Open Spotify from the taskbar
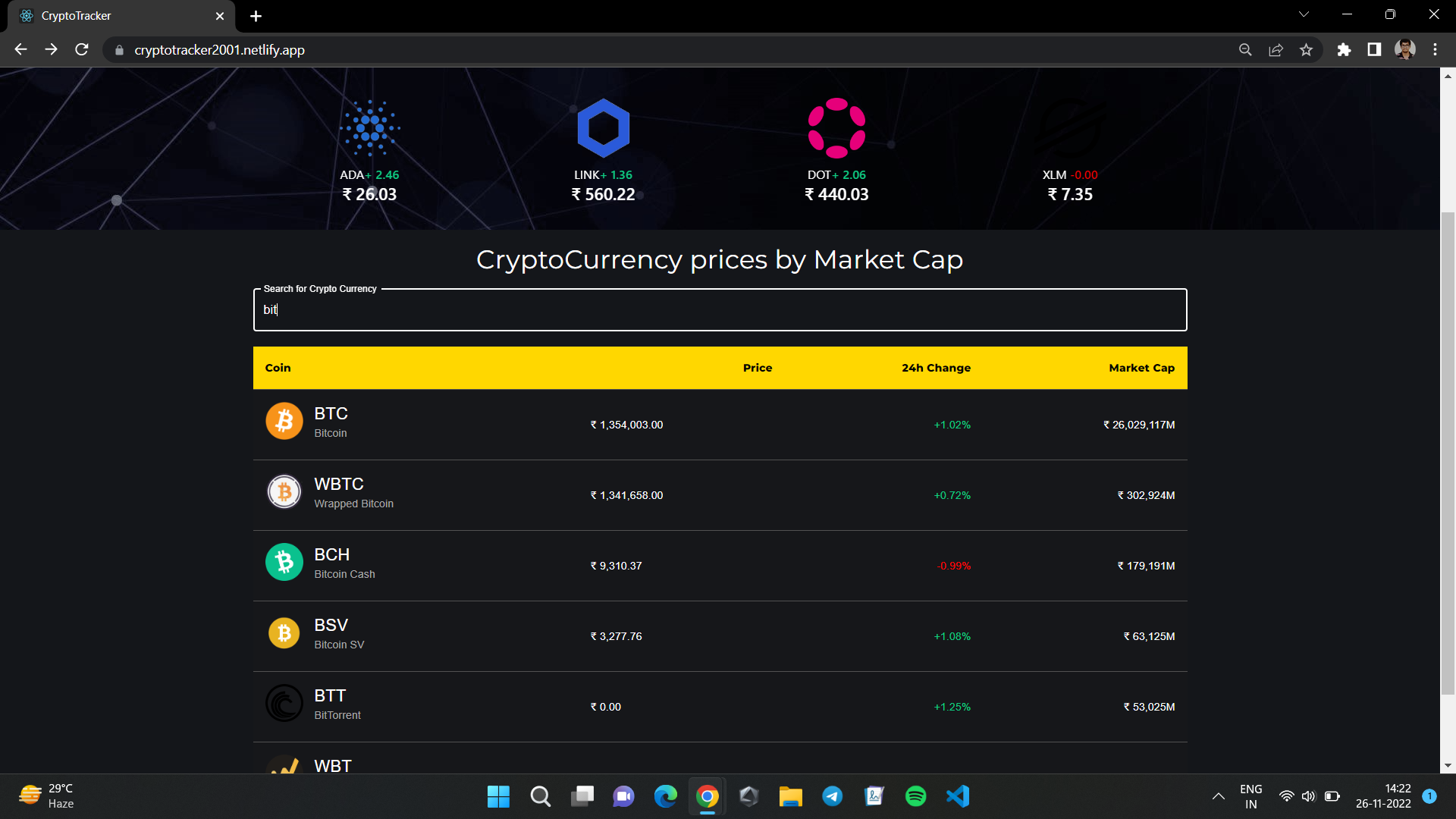 tap(915, 796)
